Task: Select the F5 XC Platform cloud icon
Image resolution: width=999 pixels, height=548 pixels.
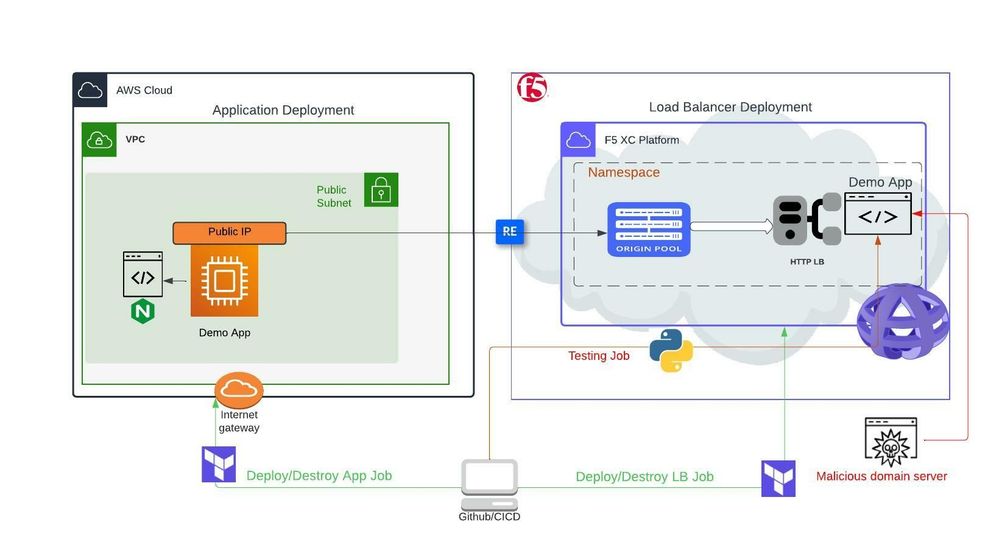Action: [x=578, y=139]
